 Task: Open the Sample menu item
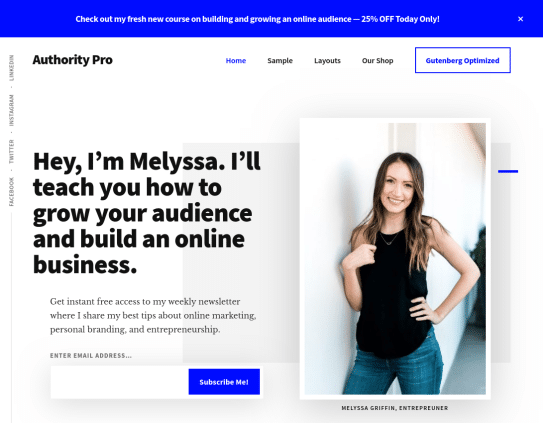point(280,61)
